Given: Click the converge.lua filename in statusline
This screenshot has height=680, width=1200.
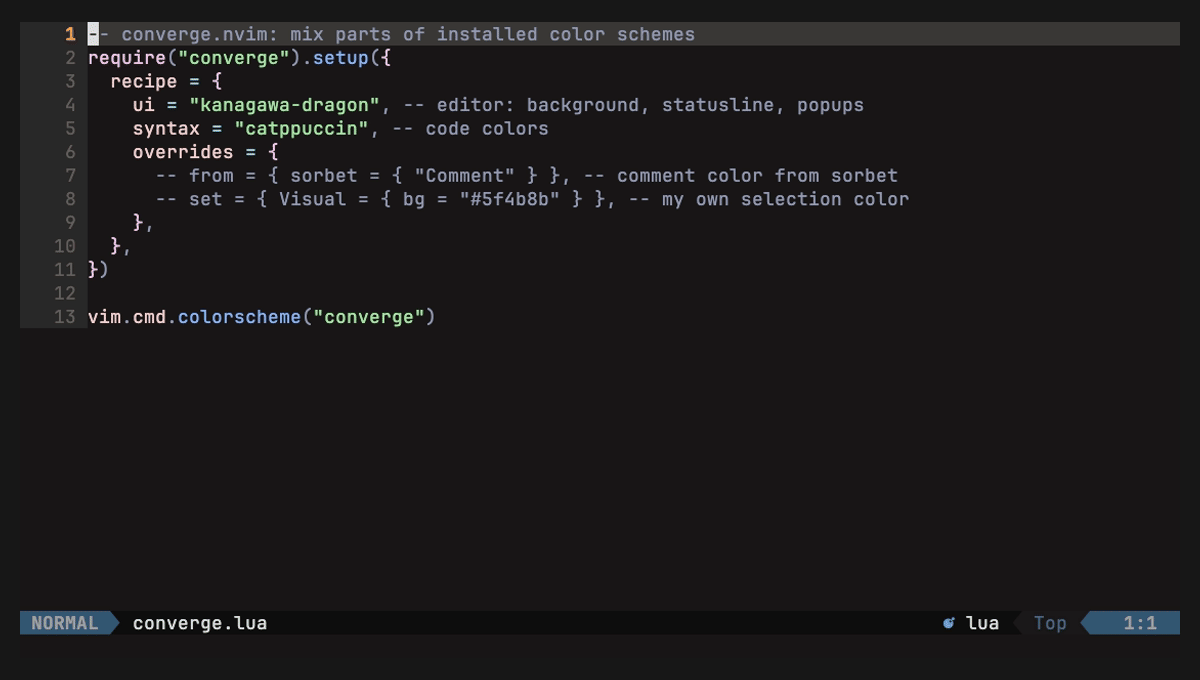Looking at the screenshot, I should 200,623.
